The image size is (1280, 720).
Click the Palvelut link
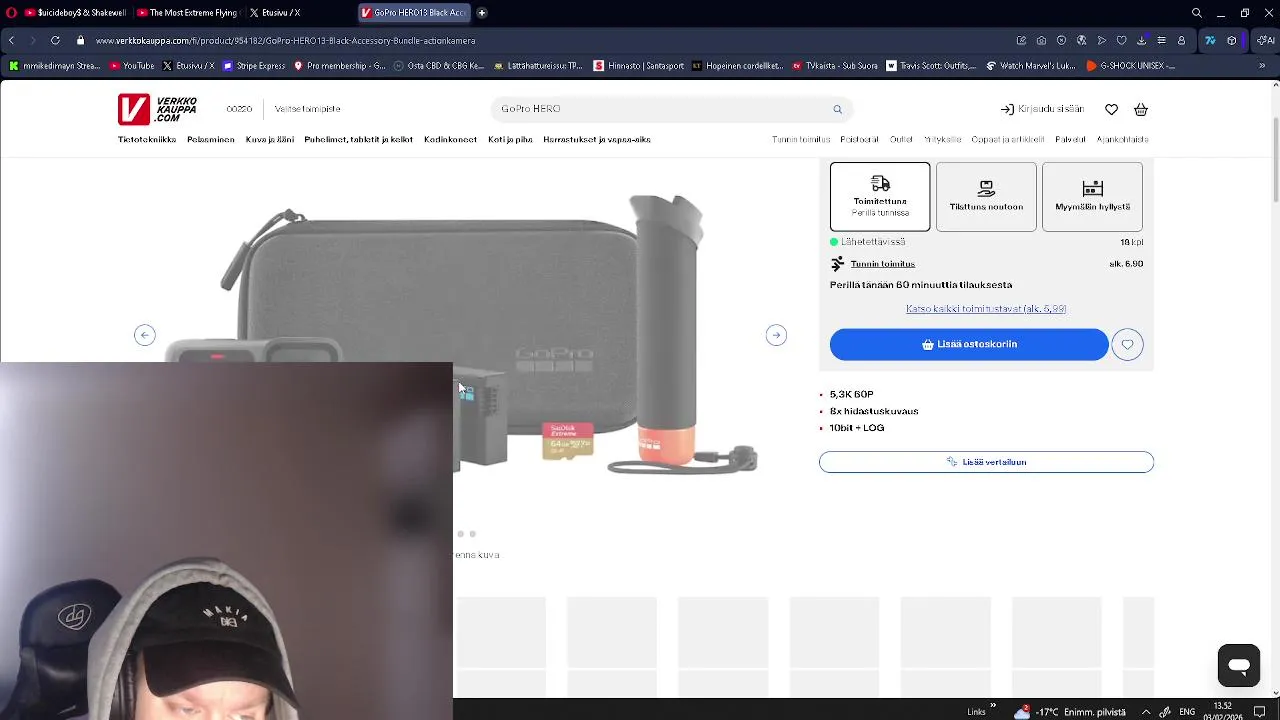tap(1070, 140)
